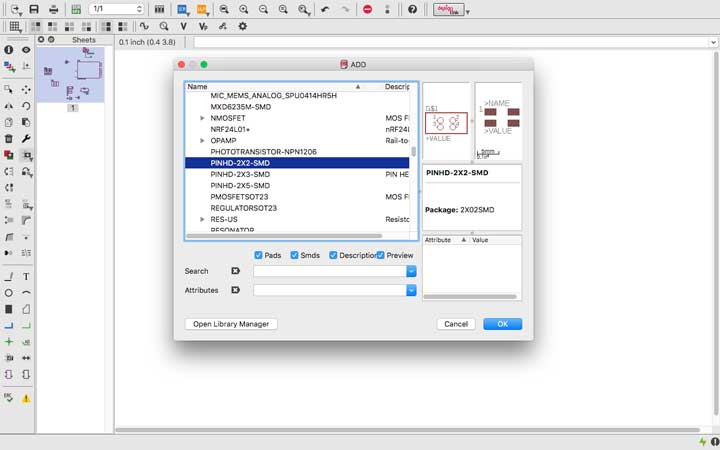
Task: Click the horizontal scrollbar under parts list
Action: pyautogui.click(x=284, y=236)
